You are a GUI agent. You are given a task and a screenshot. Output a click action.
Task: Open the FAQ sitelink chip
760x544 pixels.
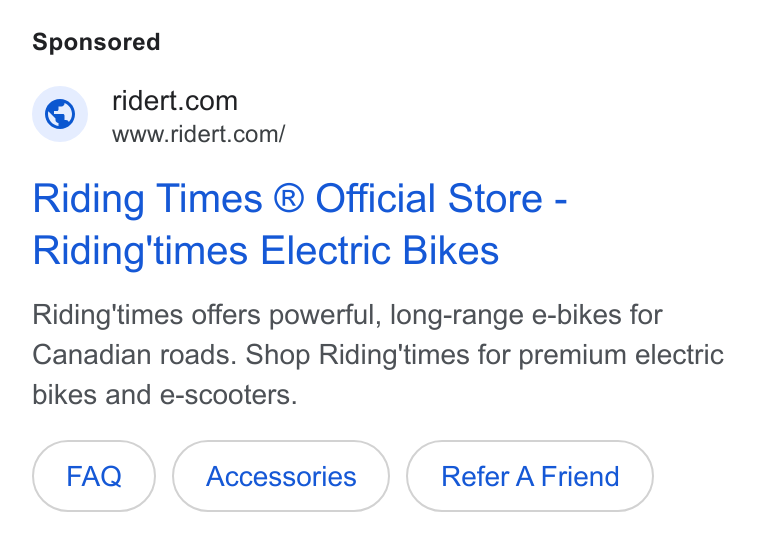94,476
